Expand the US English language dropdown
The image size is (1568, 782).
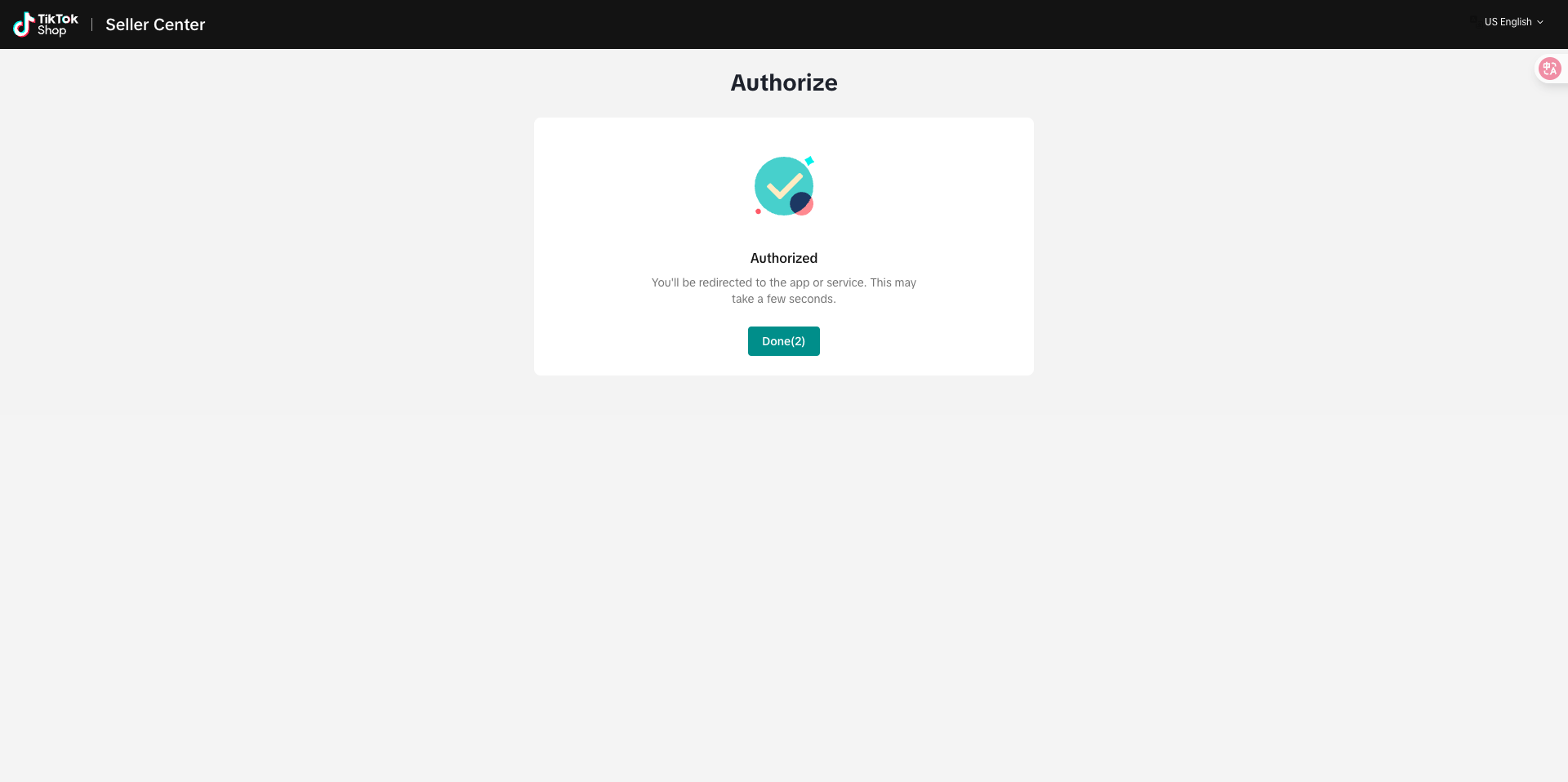point(1513,22)
